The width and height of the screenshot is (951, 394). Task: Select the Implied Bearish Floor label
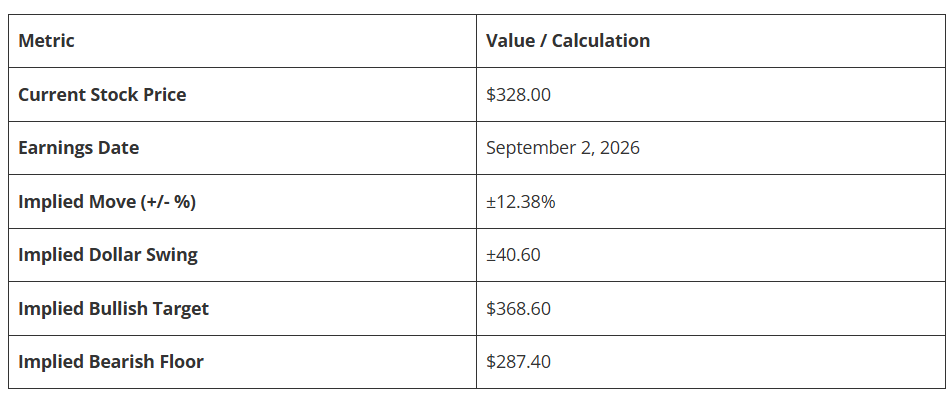click(x=110, y=362)
